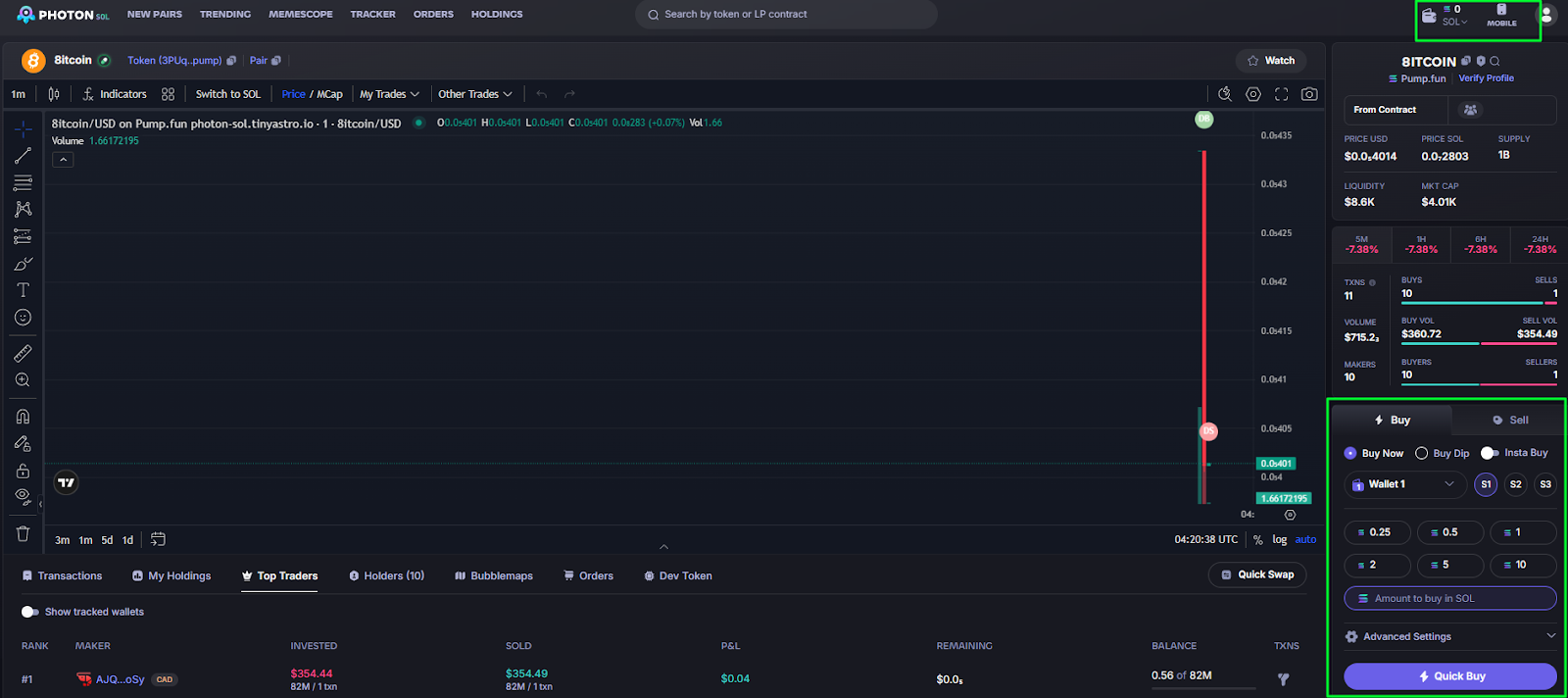Screen dimensions: 1568x698
Task: Select the S3 settings preset
Action: pyautogui.click(x=1545, y=484)
